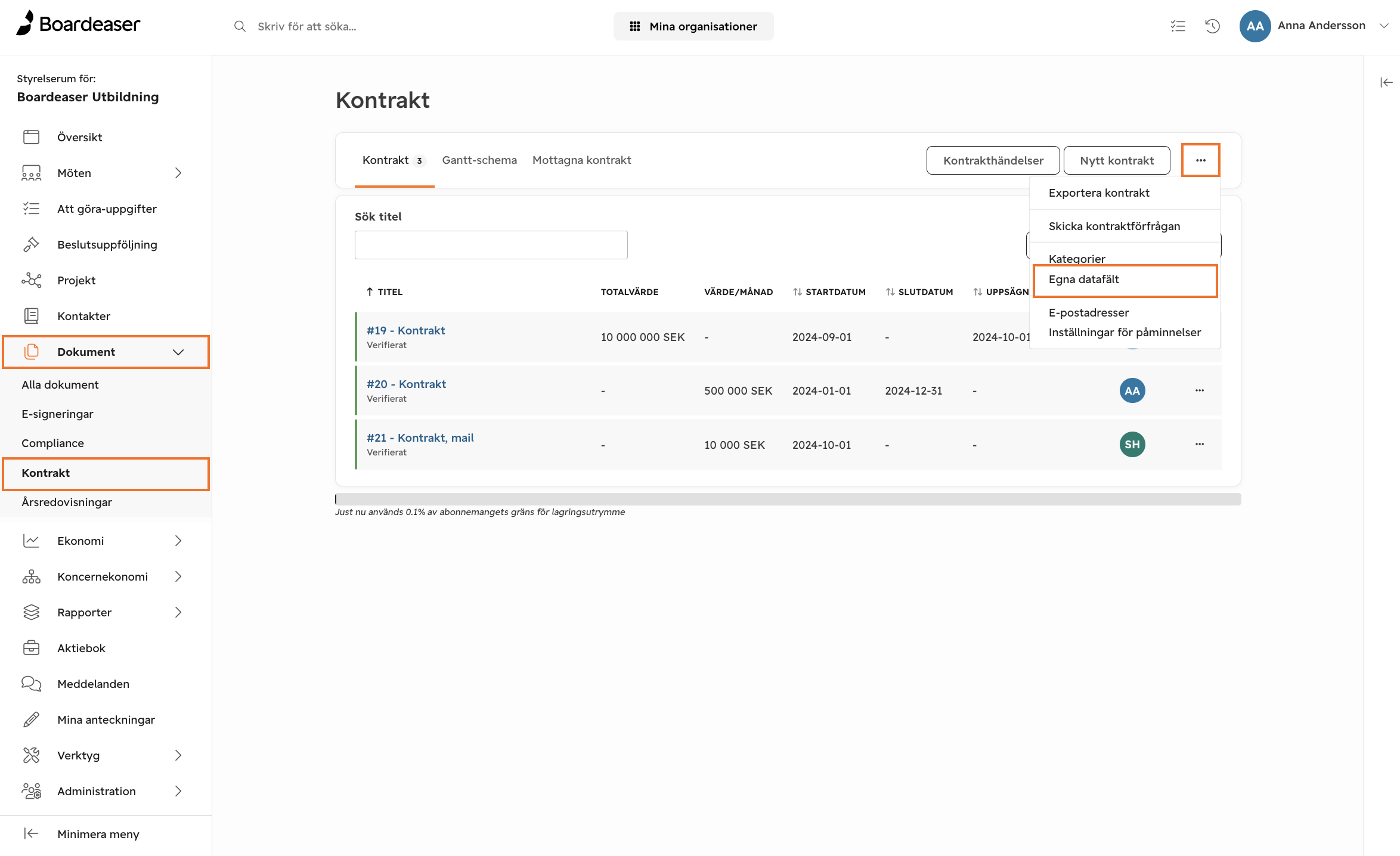Image resolution: width=1400 pixels, height=856 pixels.
Task: Click the search magnifier icon
Action: tap(240, 26)
